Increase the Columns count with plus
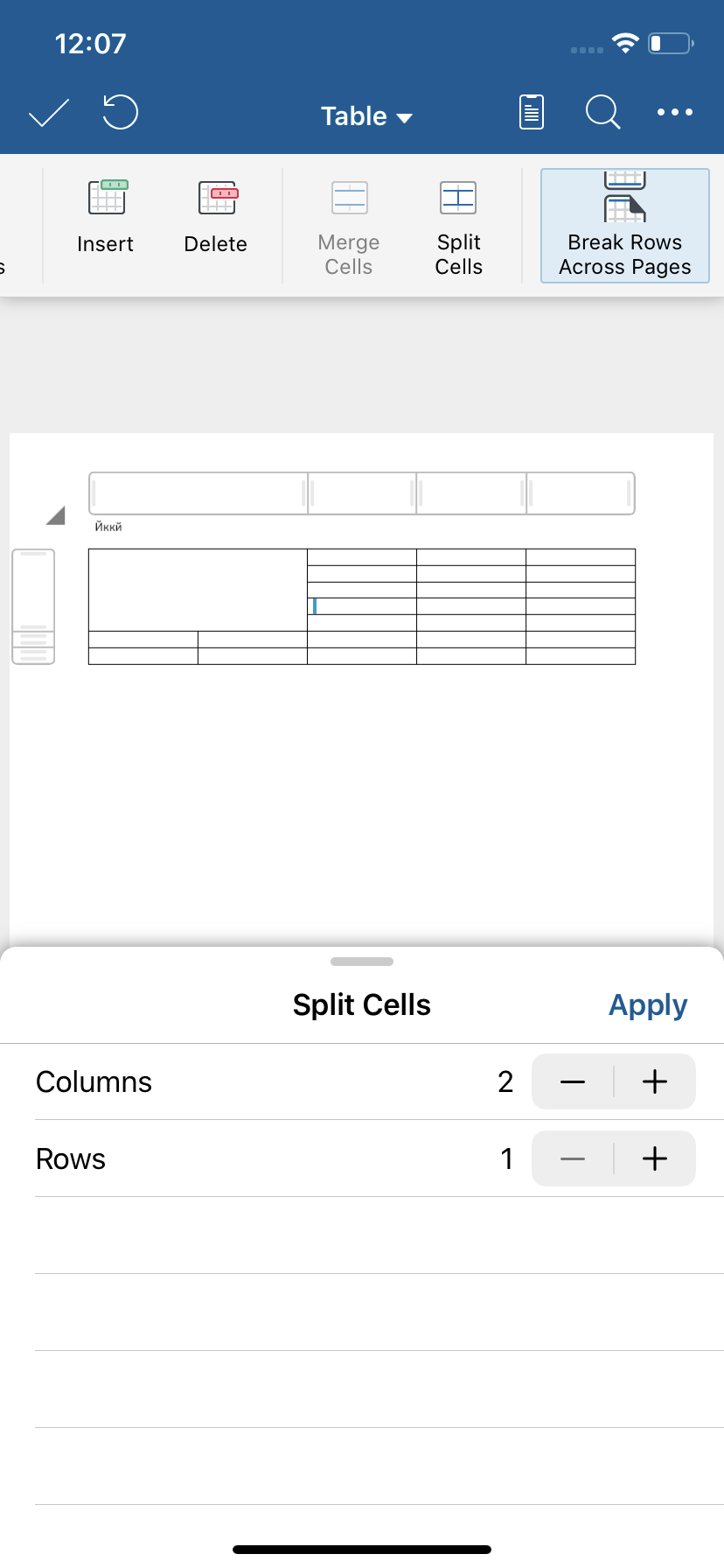 click(655, 1081)
